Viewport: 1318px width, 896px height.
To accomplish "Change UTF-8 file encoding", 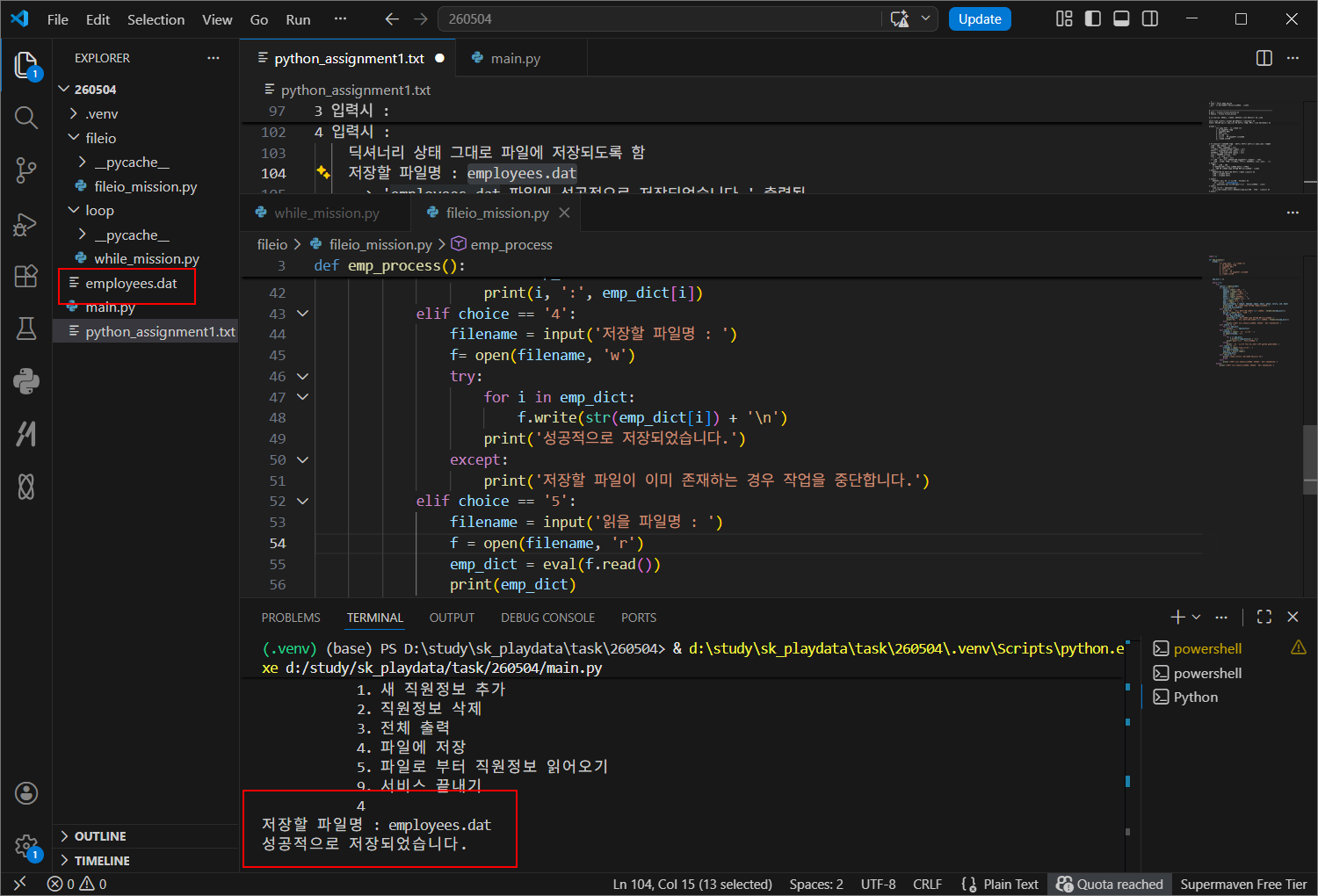I will click(x=878, y=884).
